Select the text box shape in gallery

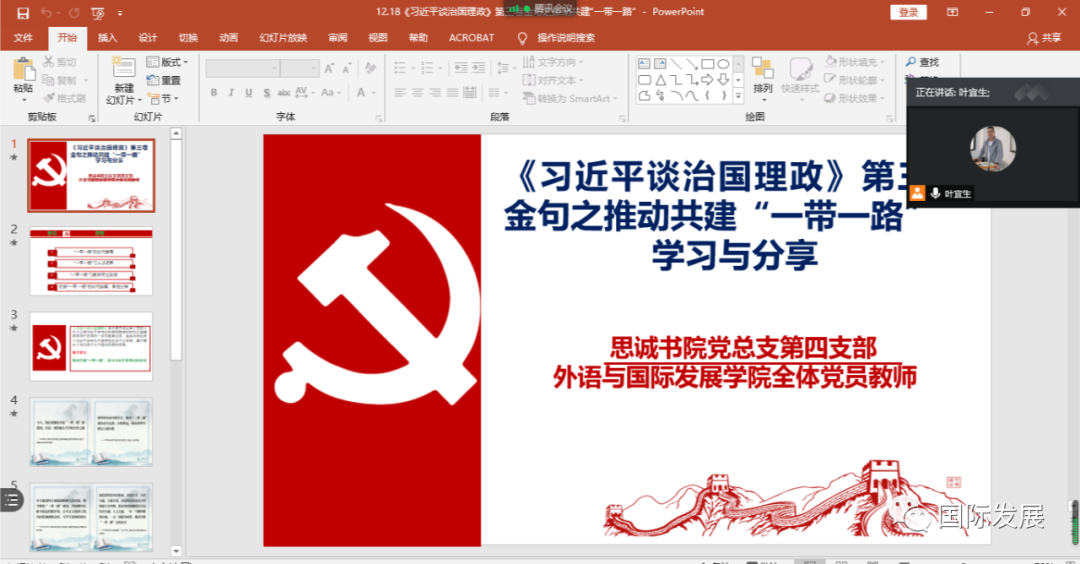(644, 64)
